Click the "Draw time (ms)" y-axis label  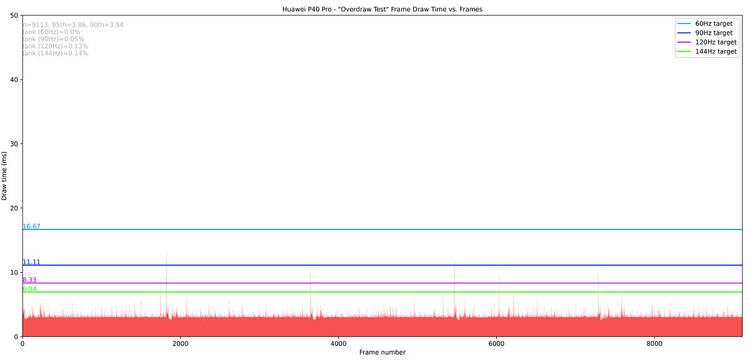pos(4,175)
